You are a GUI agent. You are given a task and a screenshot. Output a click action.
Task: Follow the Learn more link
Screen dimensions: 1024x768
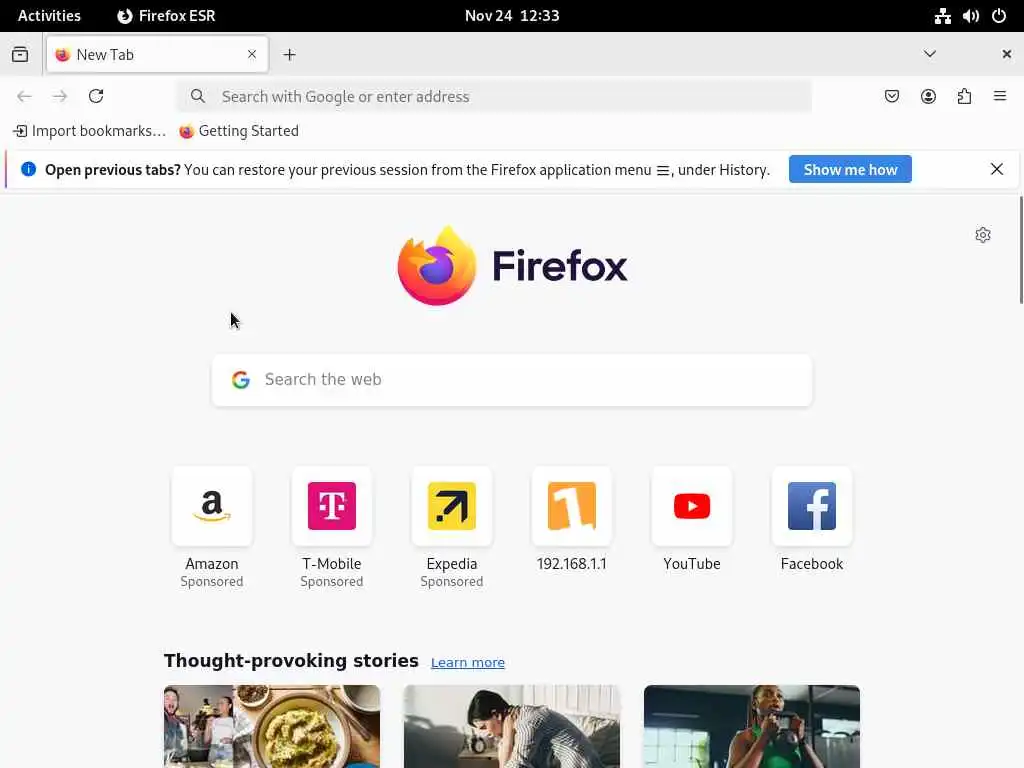468,662
